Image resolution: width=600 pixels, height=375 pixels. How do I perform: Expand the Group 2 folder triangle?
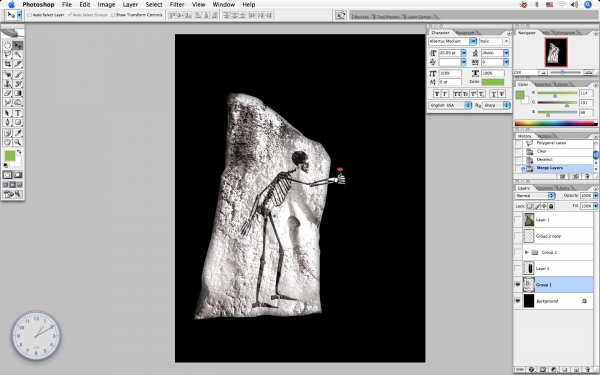(x=527, y=252)
